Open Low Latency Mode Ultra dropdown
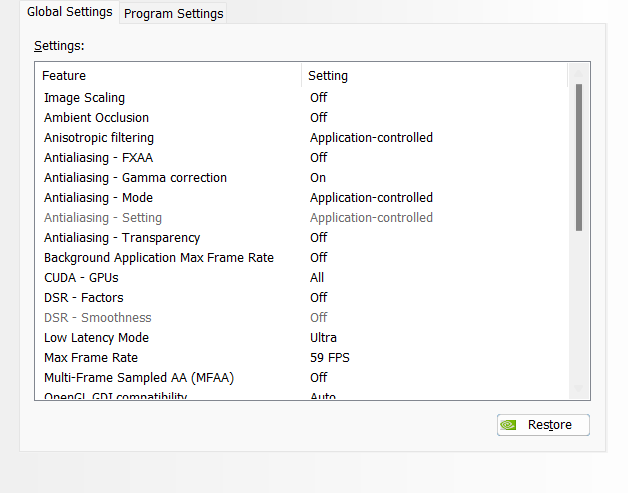Viewport: 628px width, 493px height. tap(323, 337)
